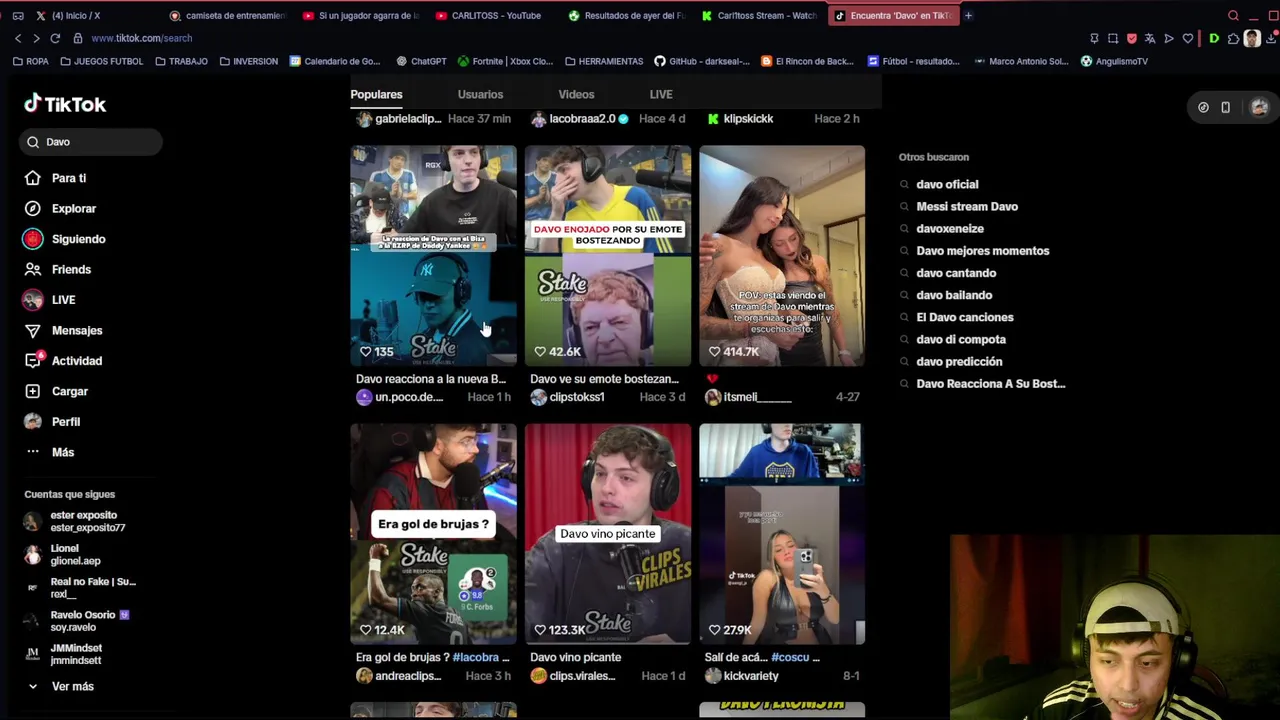
Task: Reload the page in browser
Action: [55, 38]
